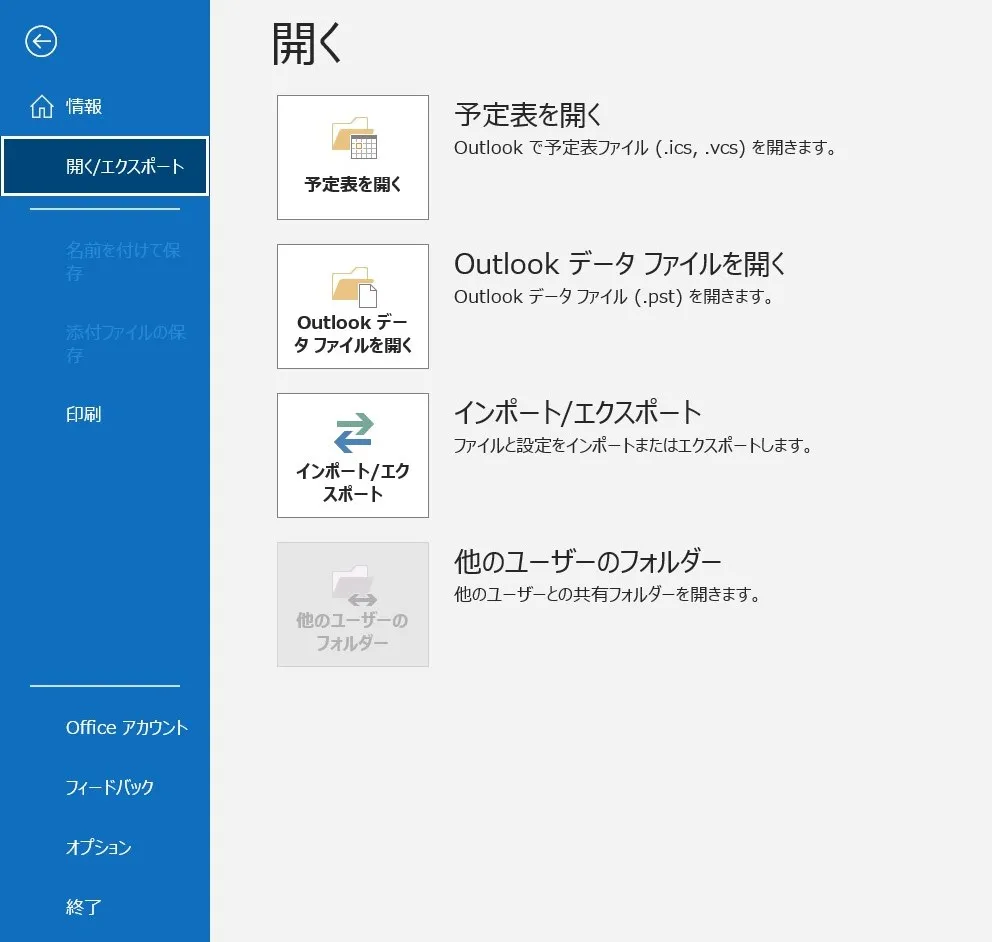Click the 予定表を開く heading text

click(x=529, y=115)
